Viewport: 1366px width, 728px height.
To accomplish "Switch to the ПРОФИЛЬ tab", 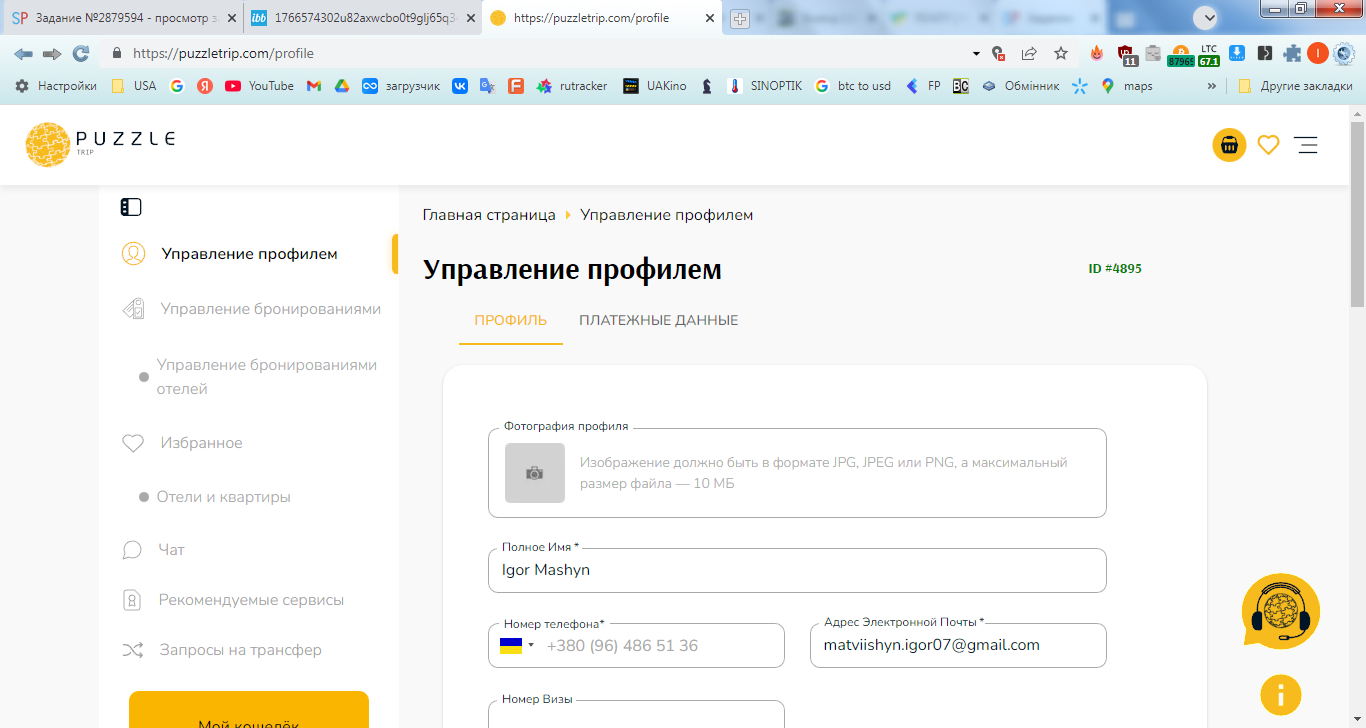I will click(x=511, y=321).
